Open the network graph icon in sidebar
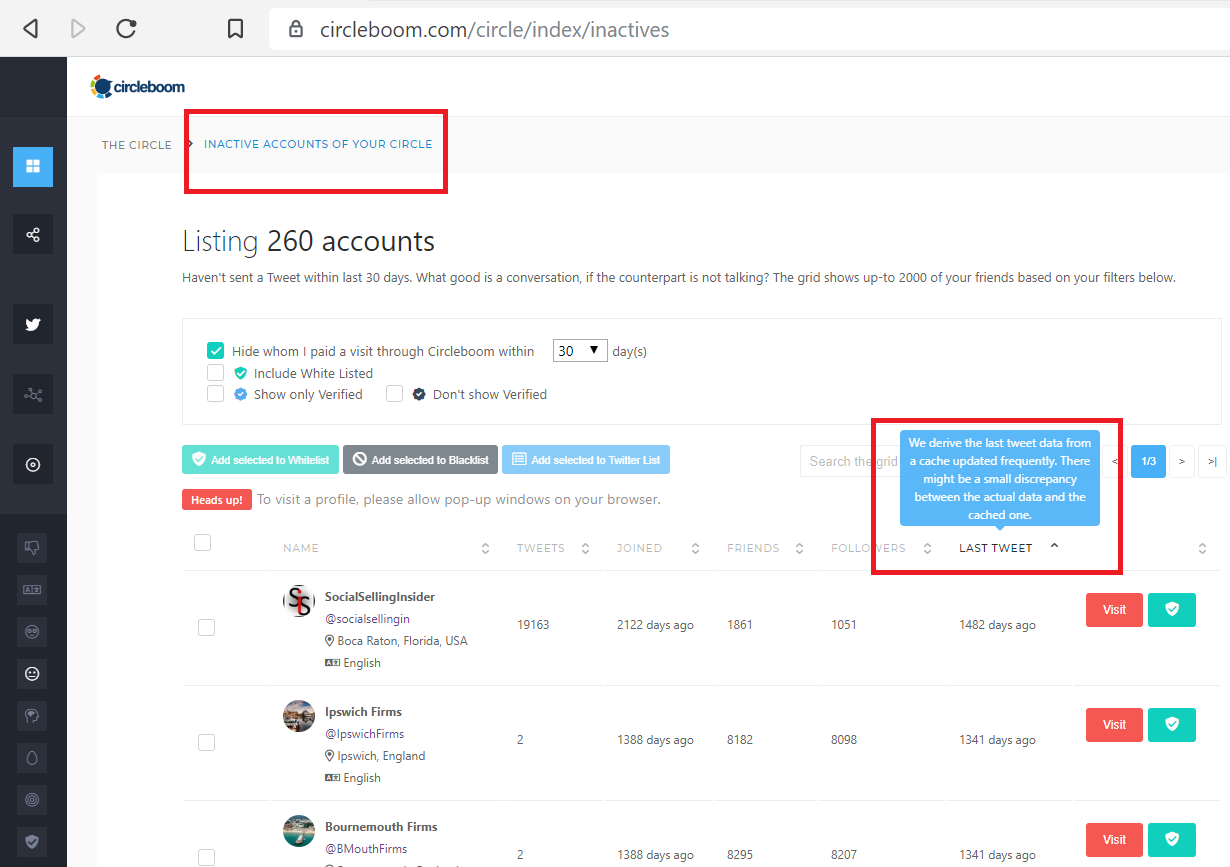 click(x=33, y=394)
